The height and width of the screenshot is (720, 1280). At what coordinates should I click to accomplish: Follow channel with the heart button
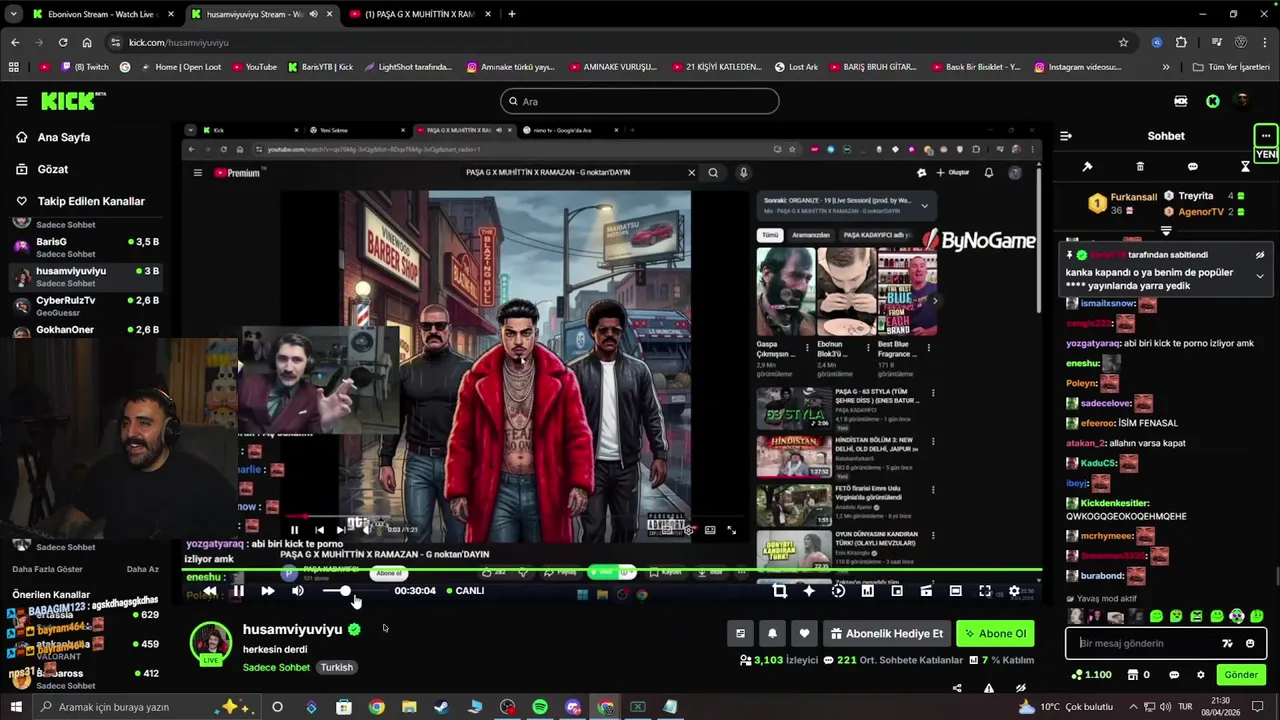[x=804, y=633]
